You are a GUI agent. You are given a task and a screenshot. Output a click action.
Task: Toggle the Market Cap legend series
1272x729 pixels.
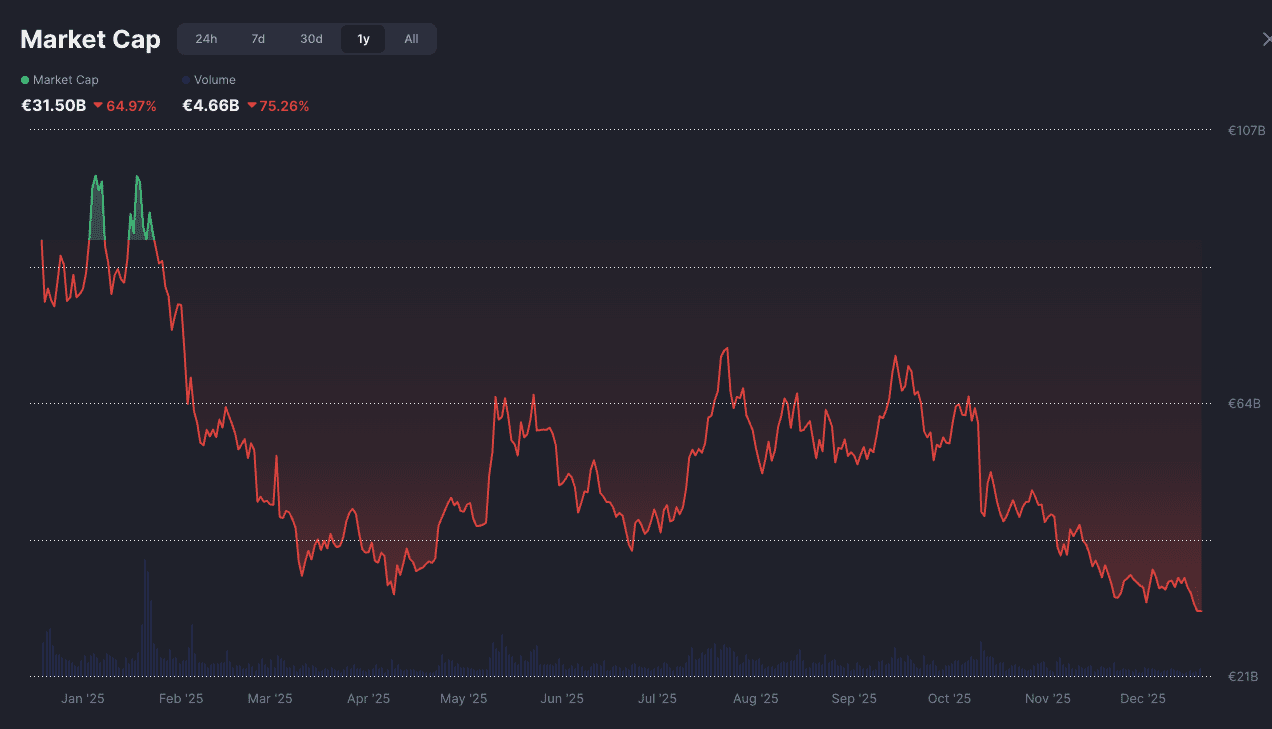[x=65, y=80]
